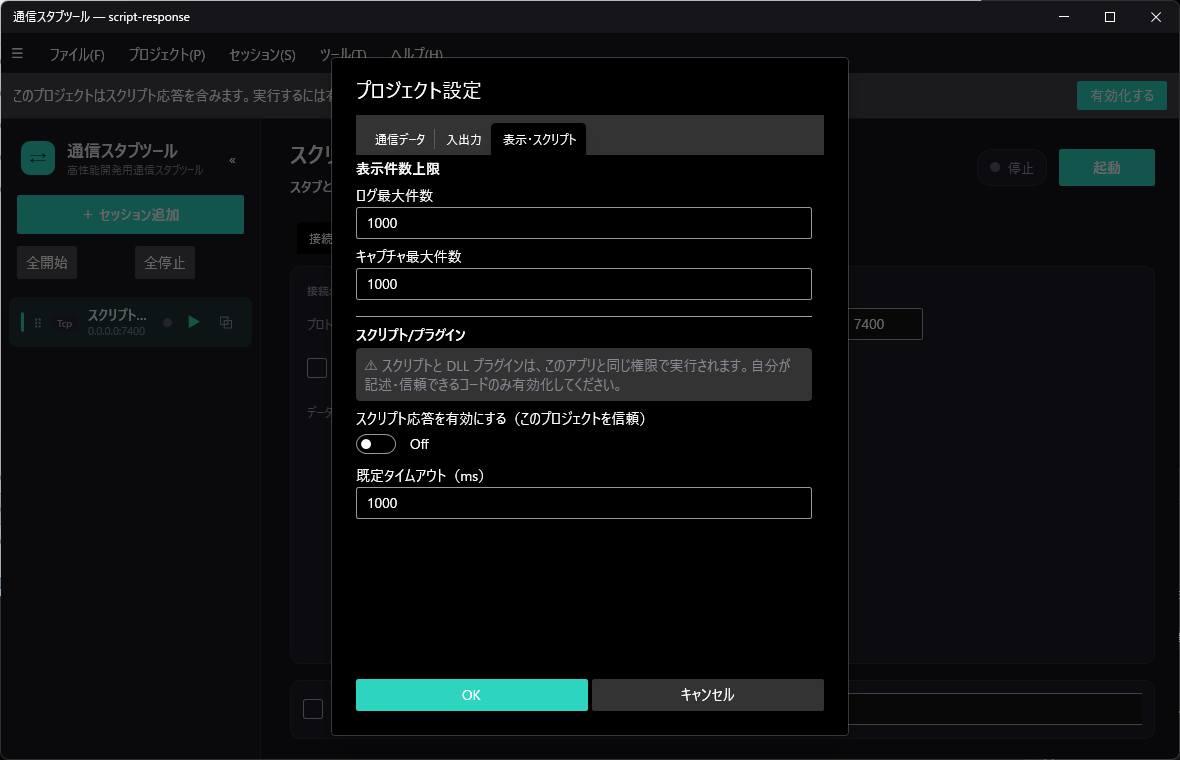The height and width of the screenshot is (760, 1180).
Task: Grab the drag handle of スクリプト session
Action: [38, 323]
